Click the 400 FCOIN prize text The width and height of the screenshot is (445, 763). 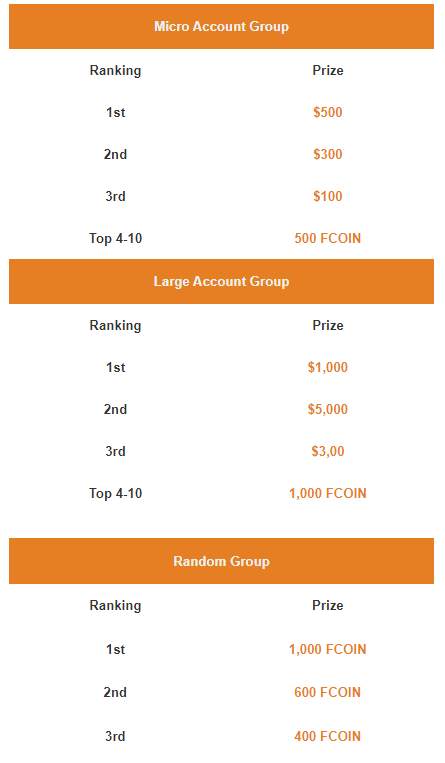pyautogui.click(x=328, y=736)
